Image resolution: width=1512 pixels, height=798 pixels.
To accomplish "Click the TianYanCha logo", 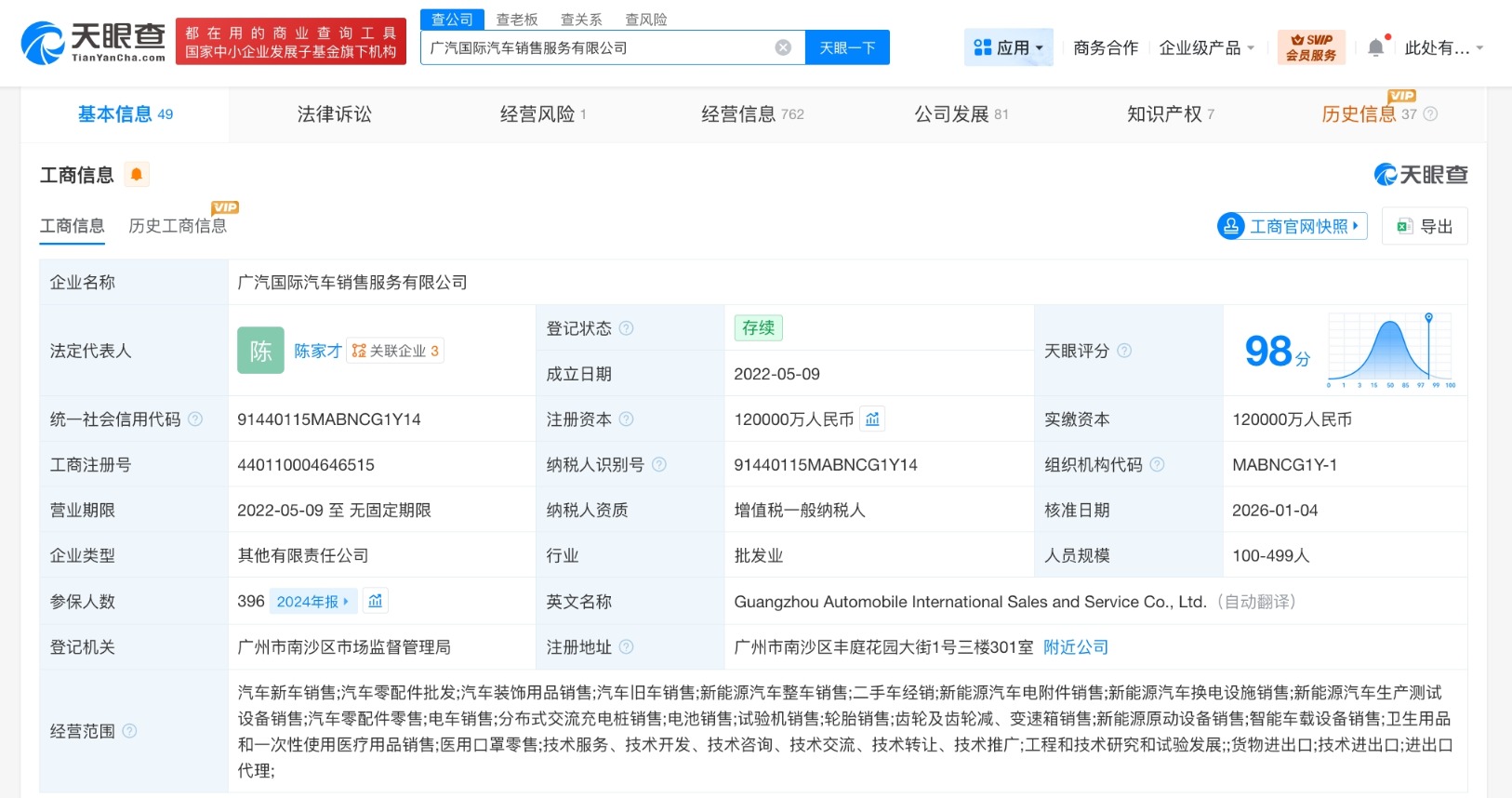I will pyautogui.click(x=93, y=42).
